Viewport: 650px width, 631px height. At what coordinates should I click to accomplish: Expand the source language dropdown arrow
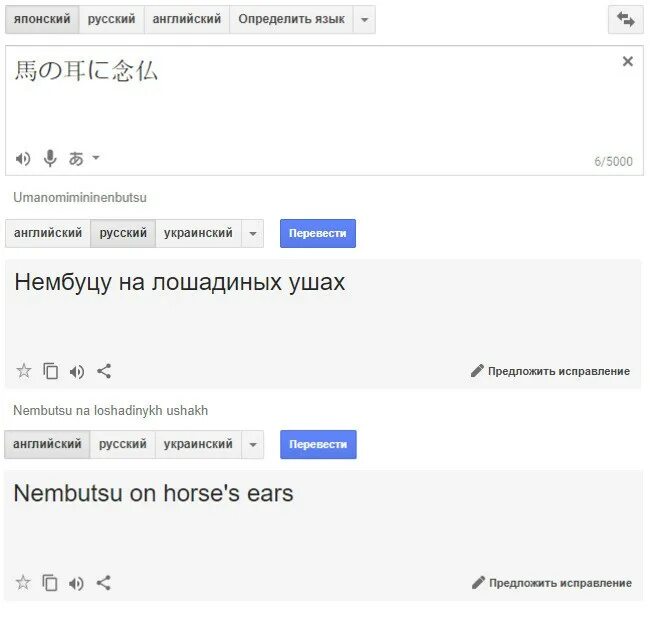pos(364,19)
